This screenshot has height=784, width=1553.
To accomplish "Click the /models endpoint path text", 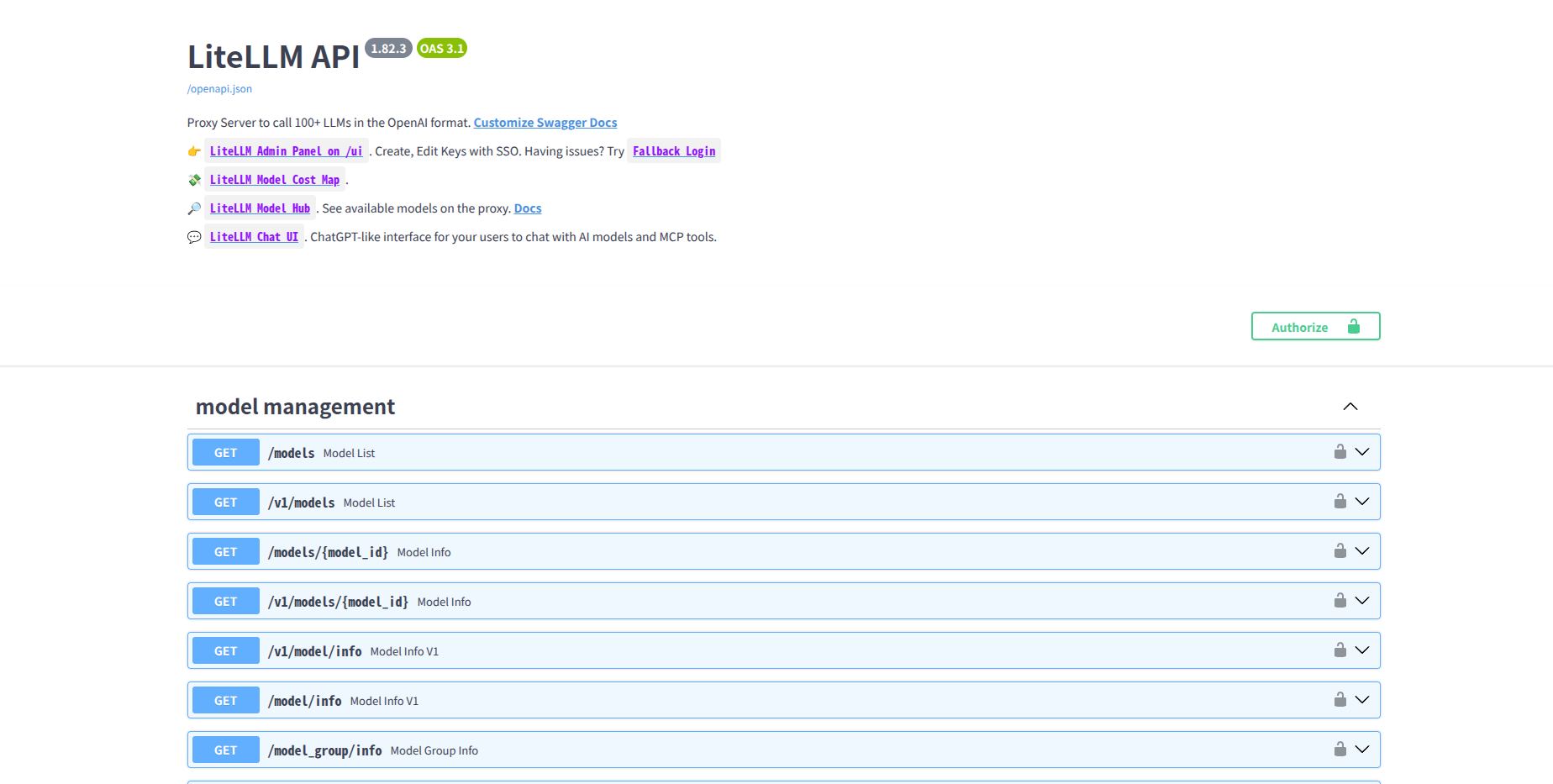I will pos(292,453).
